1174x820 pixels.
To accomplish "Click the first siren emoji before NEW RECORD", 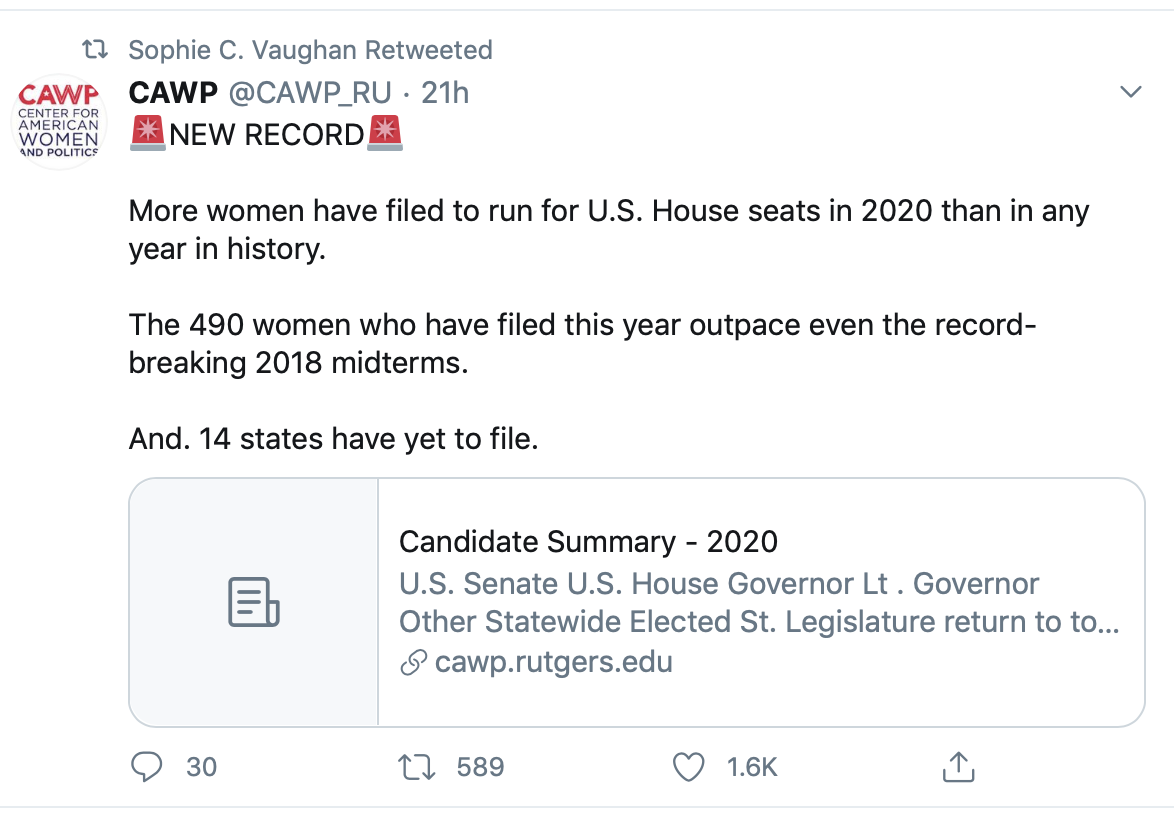I will point(148,133).
